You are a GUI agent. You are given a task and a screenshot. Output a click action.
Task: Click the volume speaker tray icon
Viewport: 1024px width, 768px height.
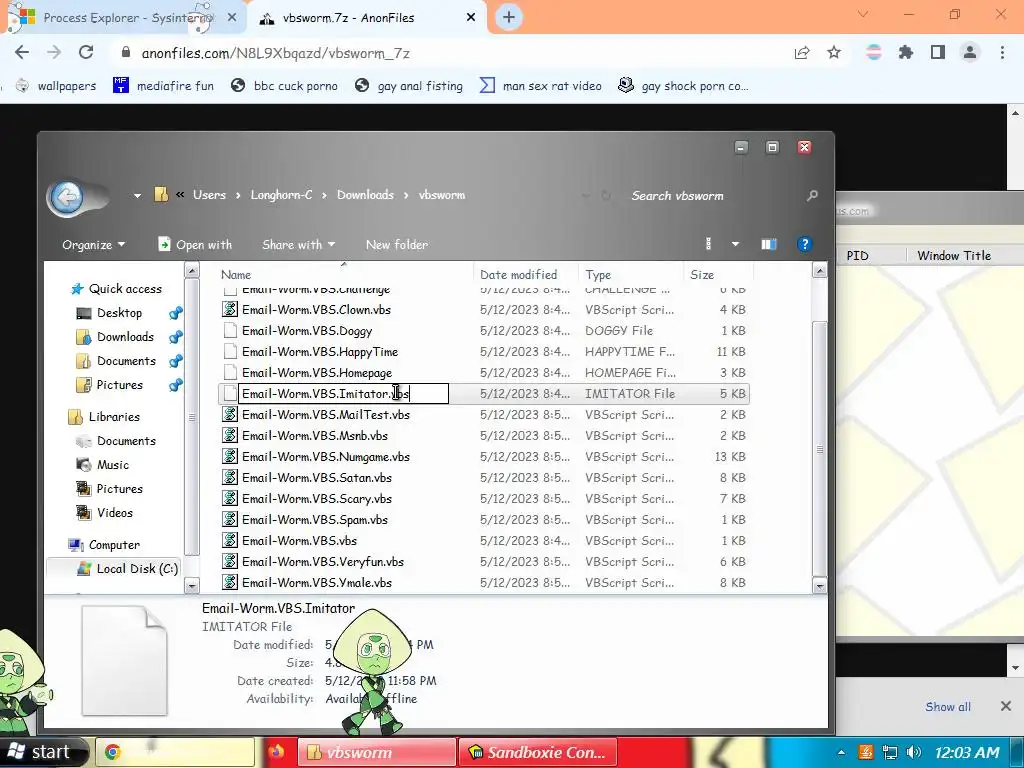point(914,752)
